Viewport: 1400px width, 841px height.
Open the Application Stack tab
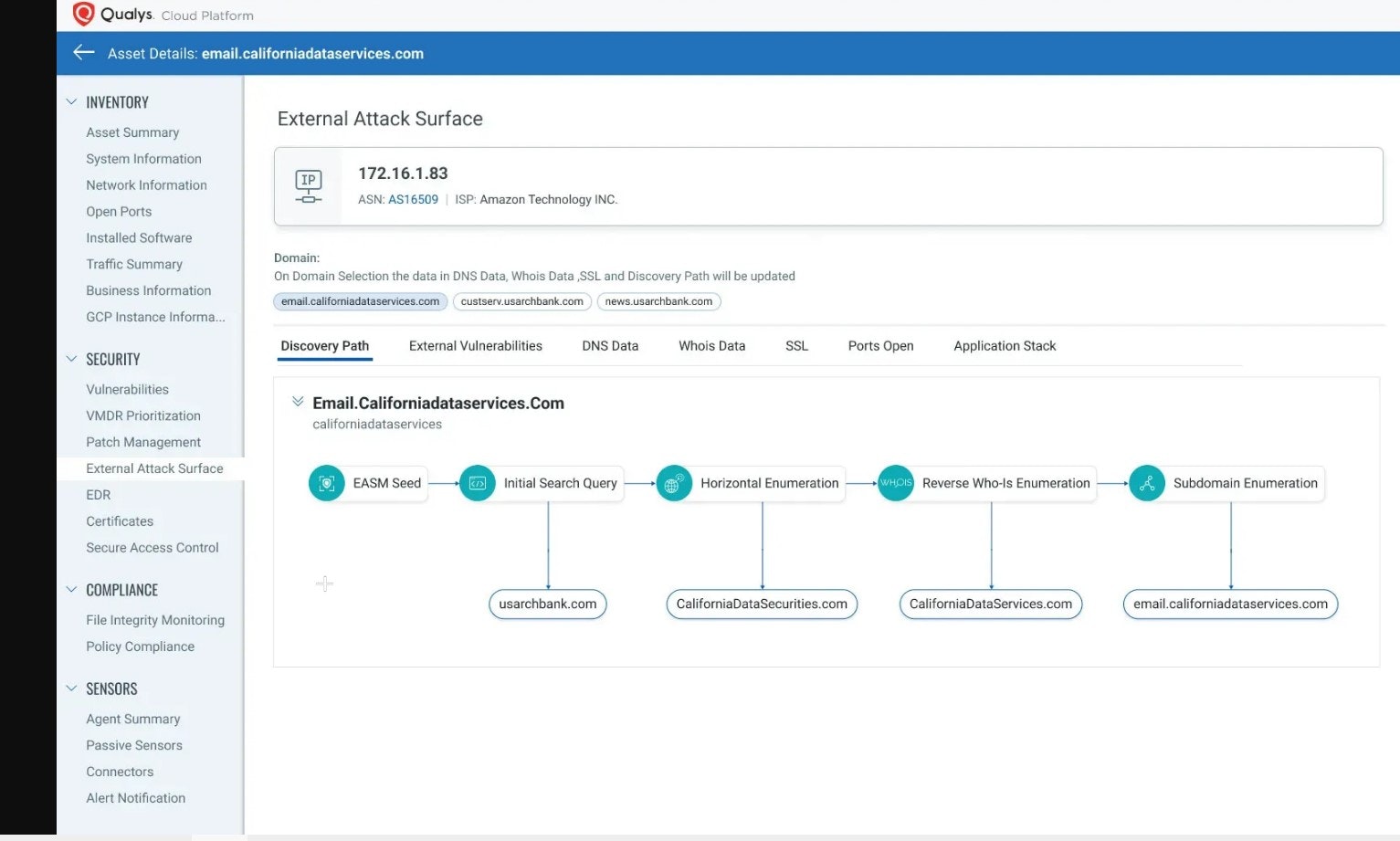pos(1005,346)
